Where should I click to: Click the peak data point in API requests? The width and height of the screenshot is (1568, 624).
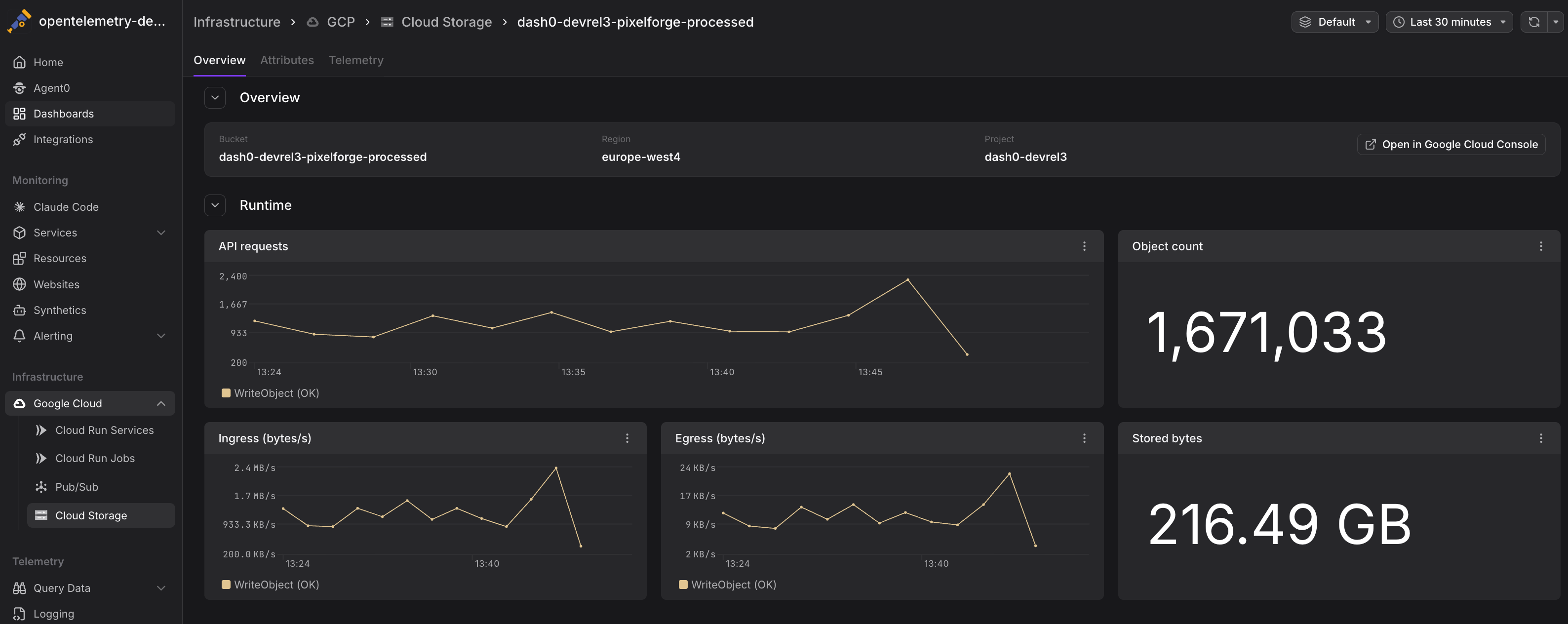click(x=907, y=279)
